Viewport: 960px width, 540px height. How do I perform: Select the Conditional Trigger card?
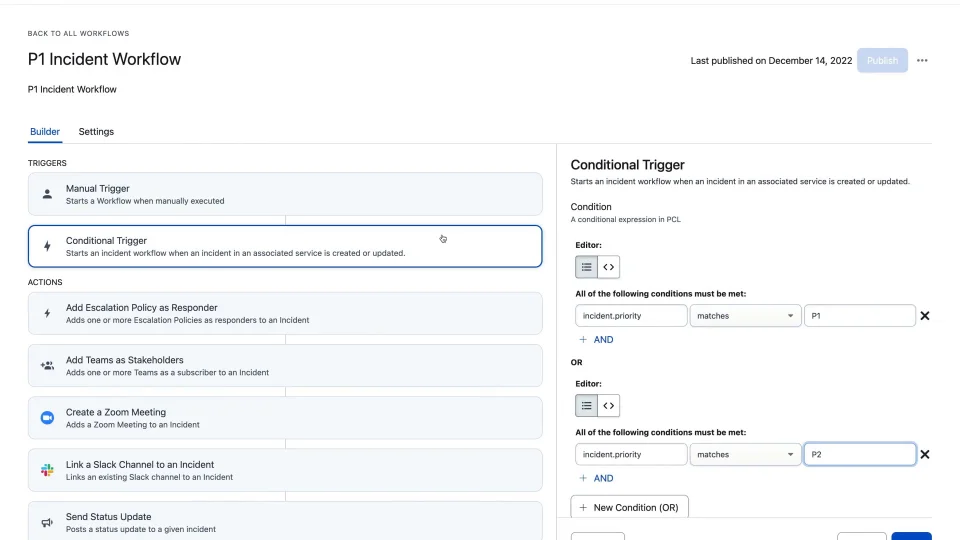(285, 246)
